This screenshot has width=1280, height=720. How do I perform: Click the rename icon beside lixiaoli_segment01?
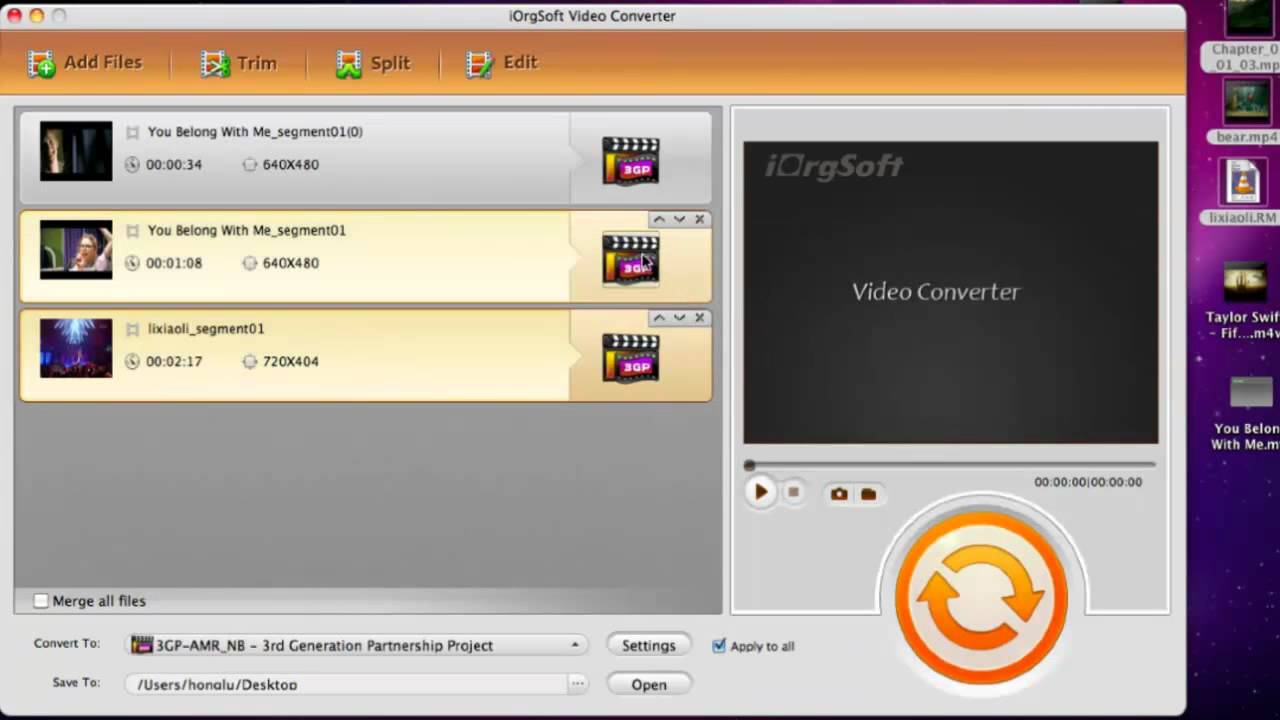(x=132, y=329)
